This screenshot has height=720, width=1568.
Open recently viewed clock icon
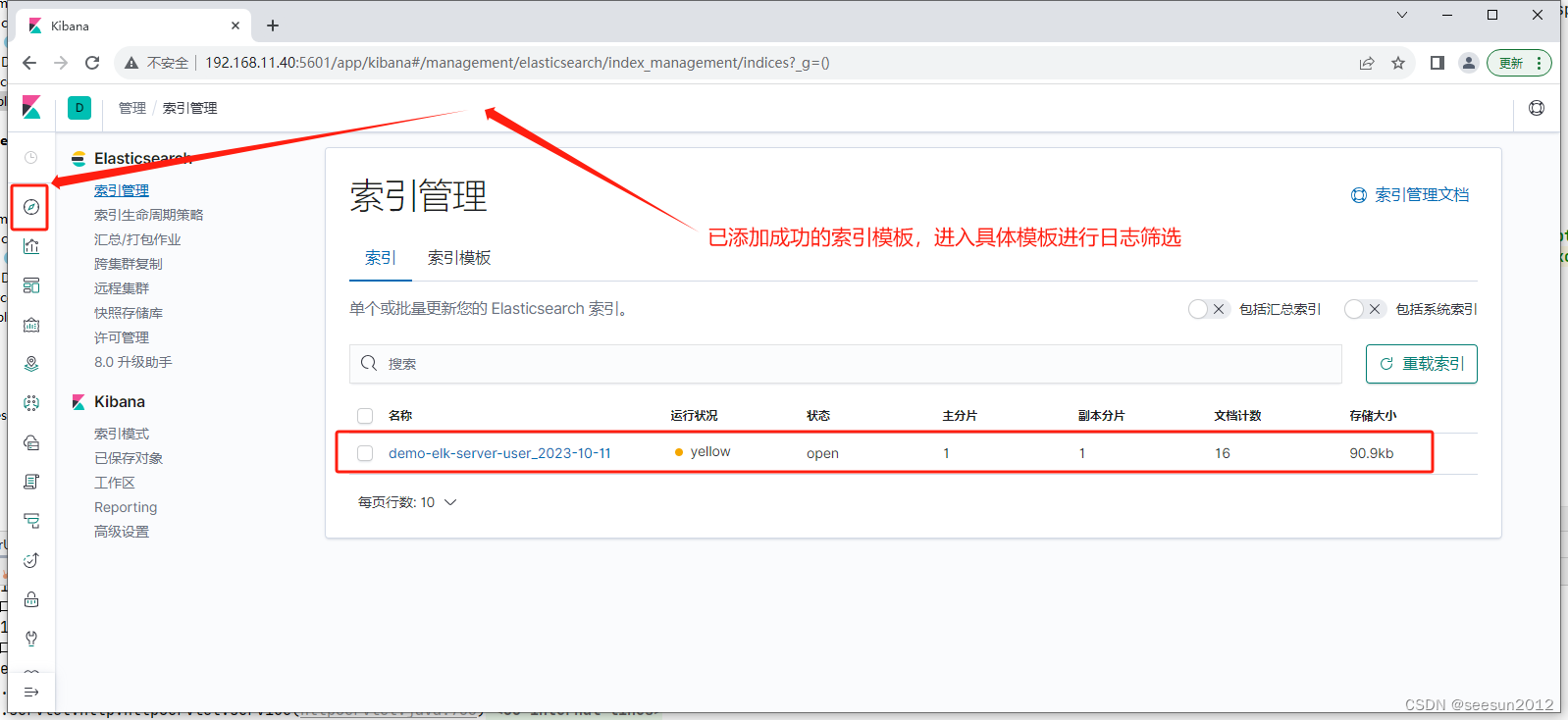coord(31,158)
